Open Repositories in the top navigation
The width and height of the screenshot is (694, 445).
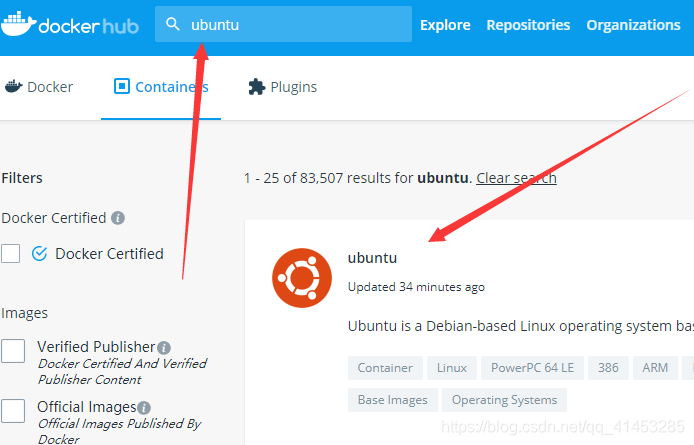pos(528,25)
